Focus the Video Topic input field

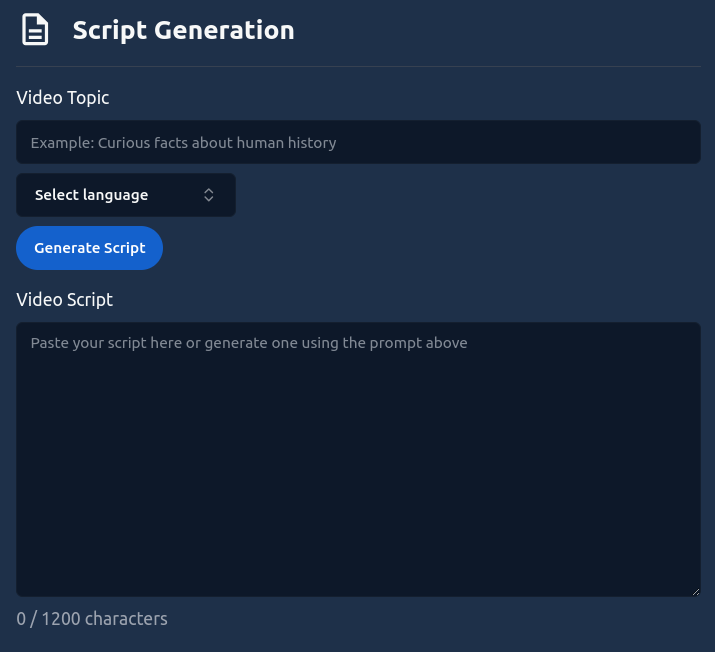358,142
